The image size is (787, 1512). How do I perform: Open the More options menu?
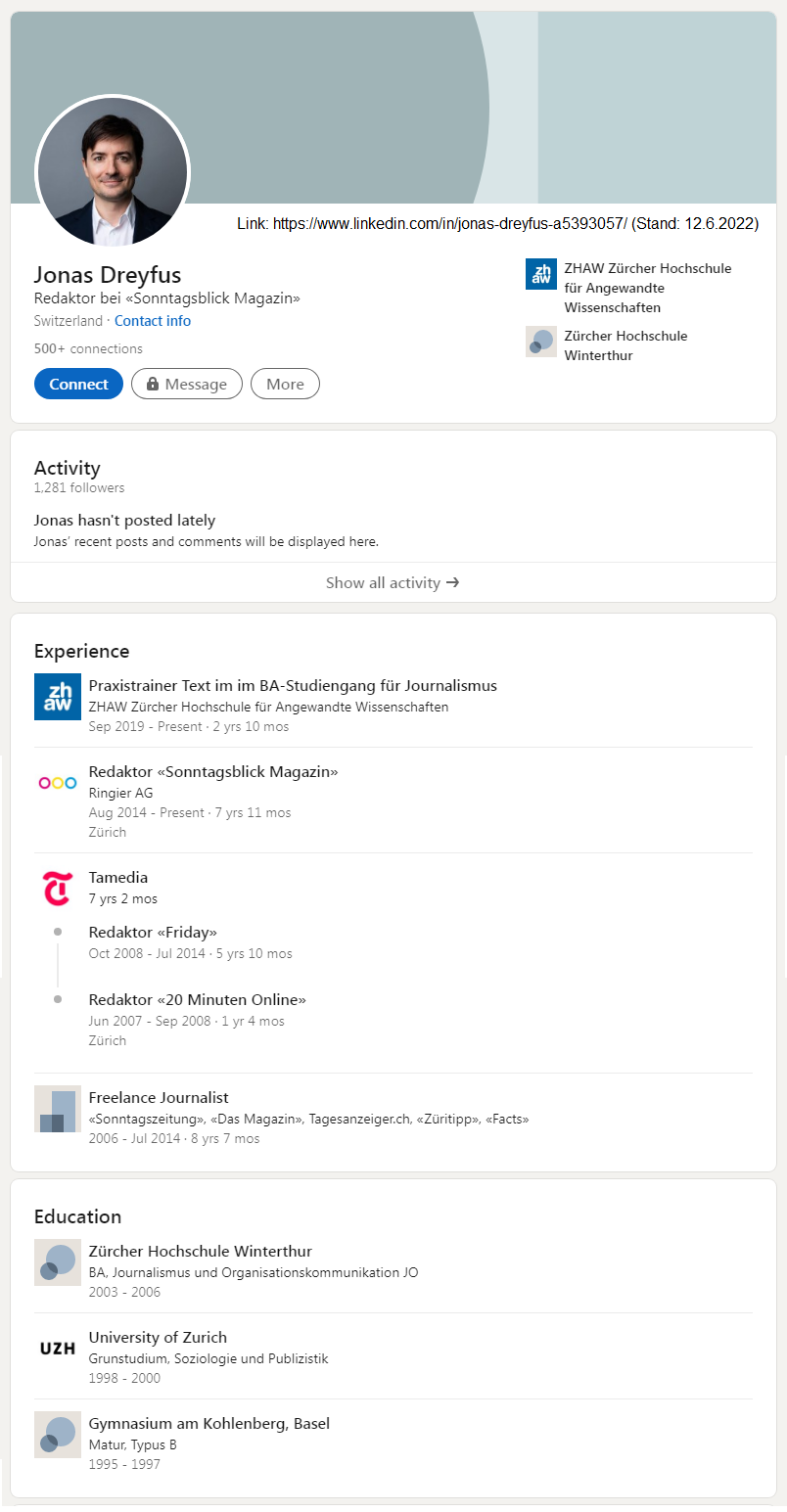pos(285,385)
